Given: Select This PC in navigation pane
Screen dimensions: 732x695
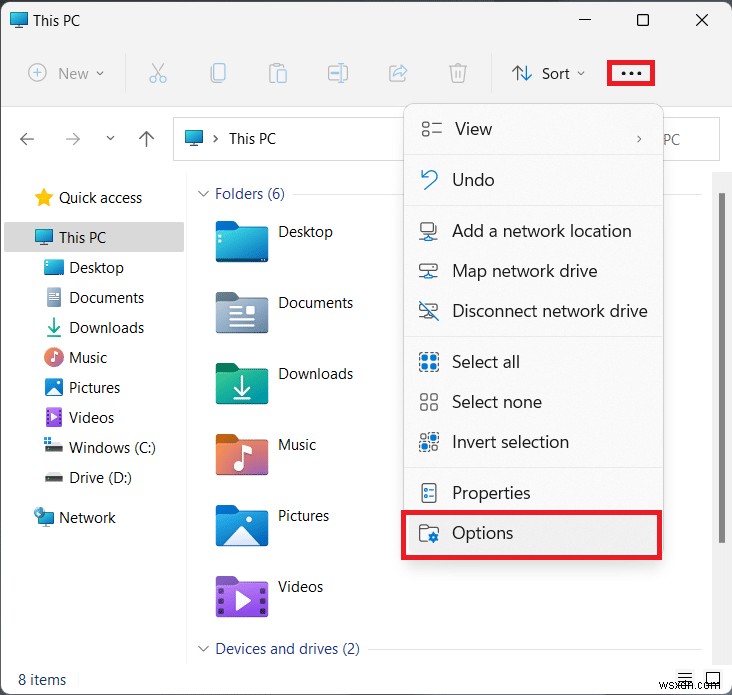Looking at the screenshot, I should tap(94, 237).
